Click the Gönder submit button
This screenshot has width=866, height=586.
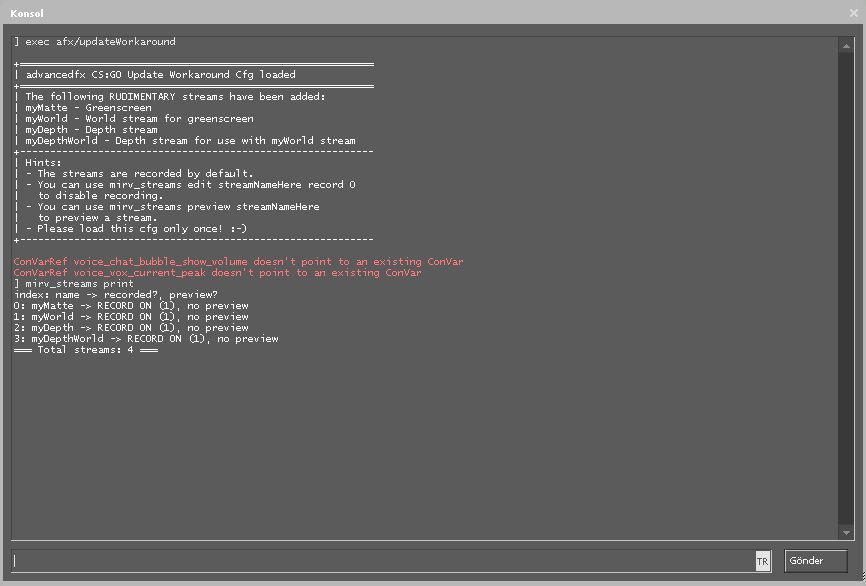click(816, 561)
